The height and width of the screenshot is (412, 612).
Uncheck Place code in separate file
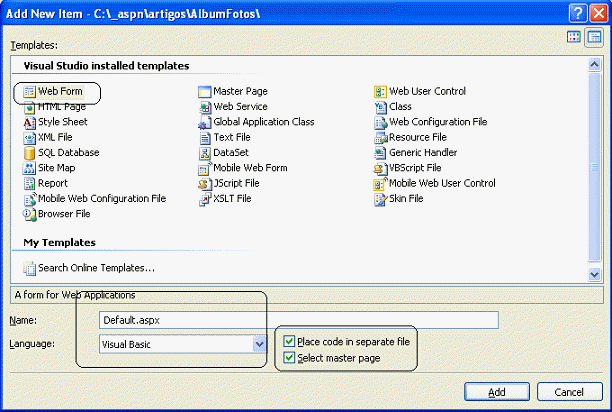pyautogui.click(x=289, y=341)
